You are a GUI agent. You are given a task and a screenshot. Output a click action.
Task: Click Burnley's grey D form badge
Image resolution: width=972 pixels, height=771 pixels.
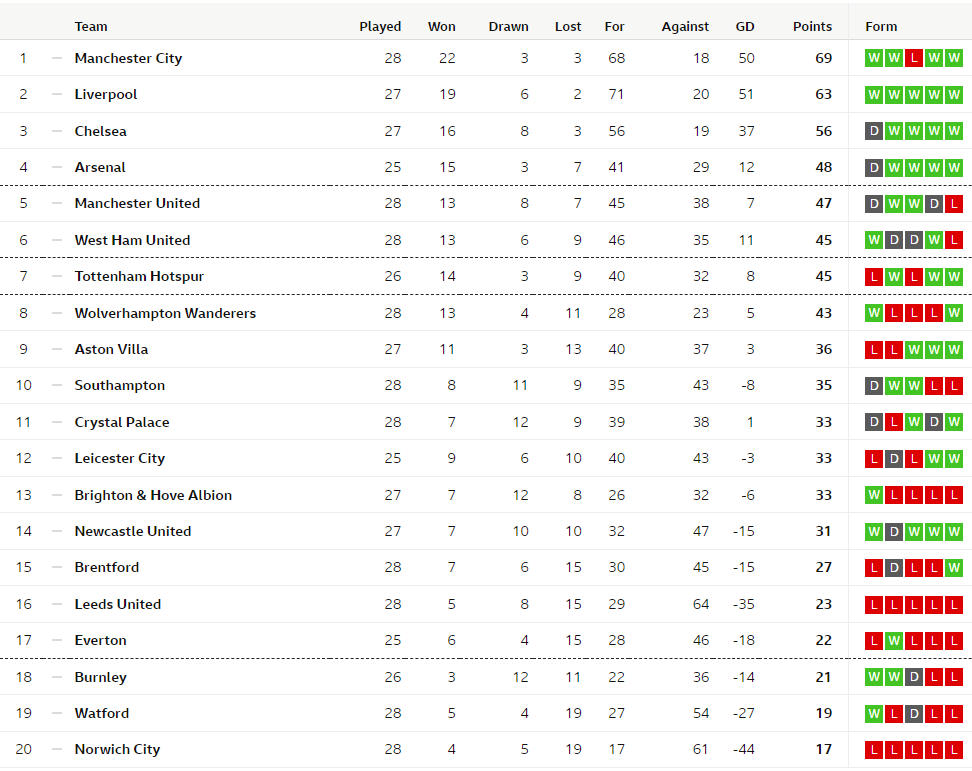click(x=914, y=677)
